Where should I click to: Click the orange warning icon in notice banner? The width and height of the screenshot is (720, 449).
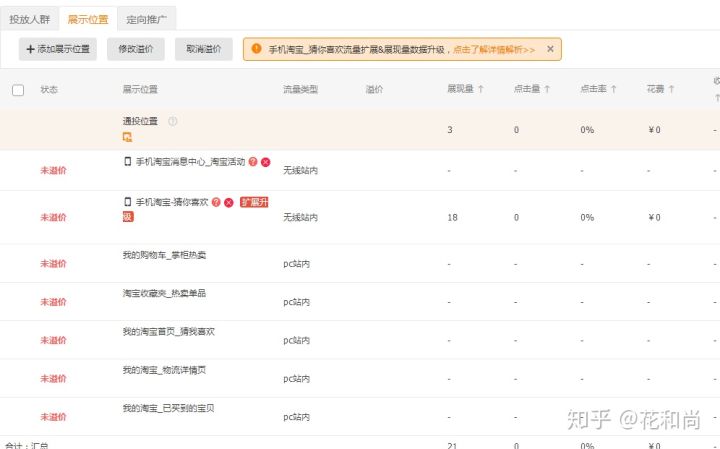(x=257, y=48)
